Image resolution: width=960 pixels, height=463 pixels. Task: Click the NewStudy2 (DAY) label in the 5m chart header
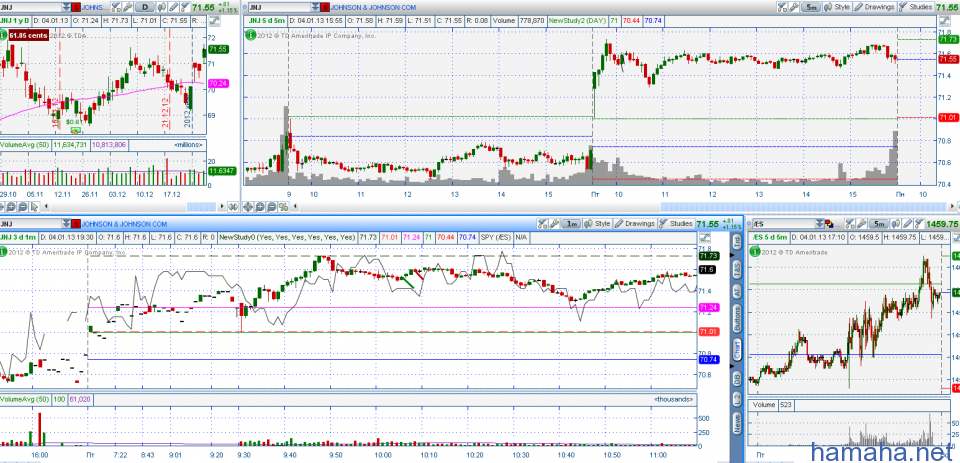point(578,21)
